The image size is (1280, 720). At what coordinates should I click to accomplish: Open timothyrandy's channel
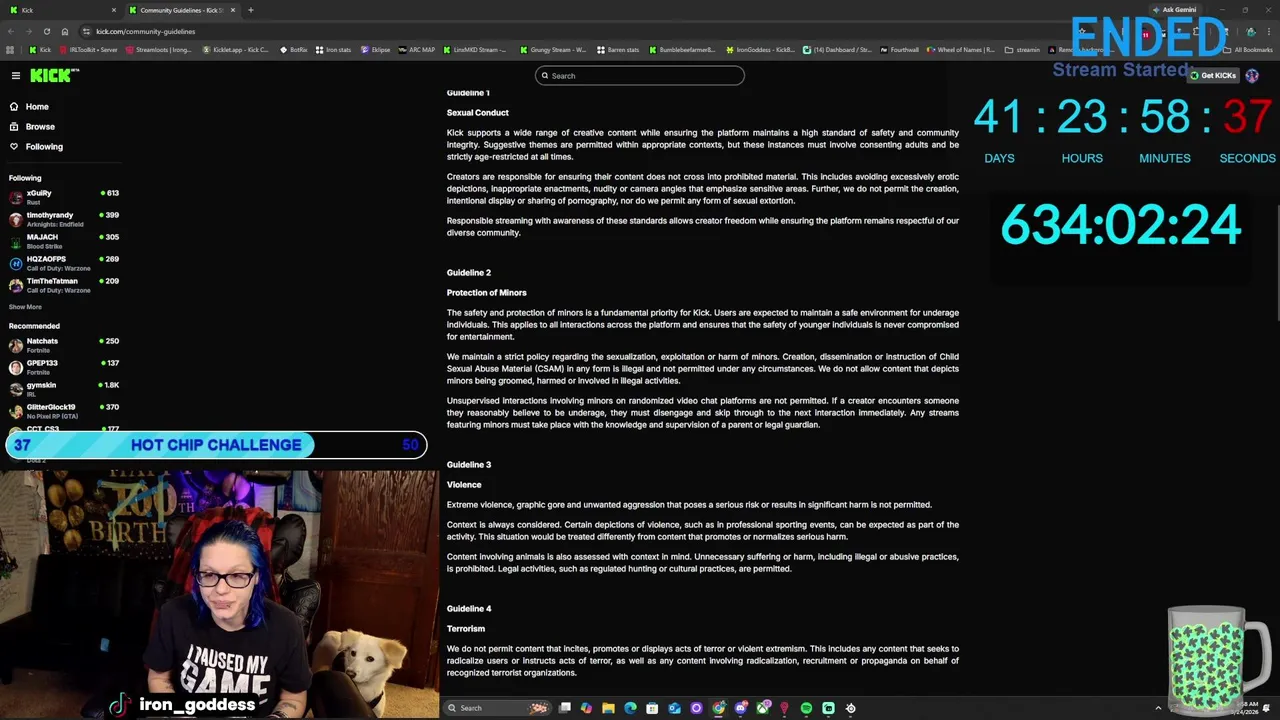(63, 219)
